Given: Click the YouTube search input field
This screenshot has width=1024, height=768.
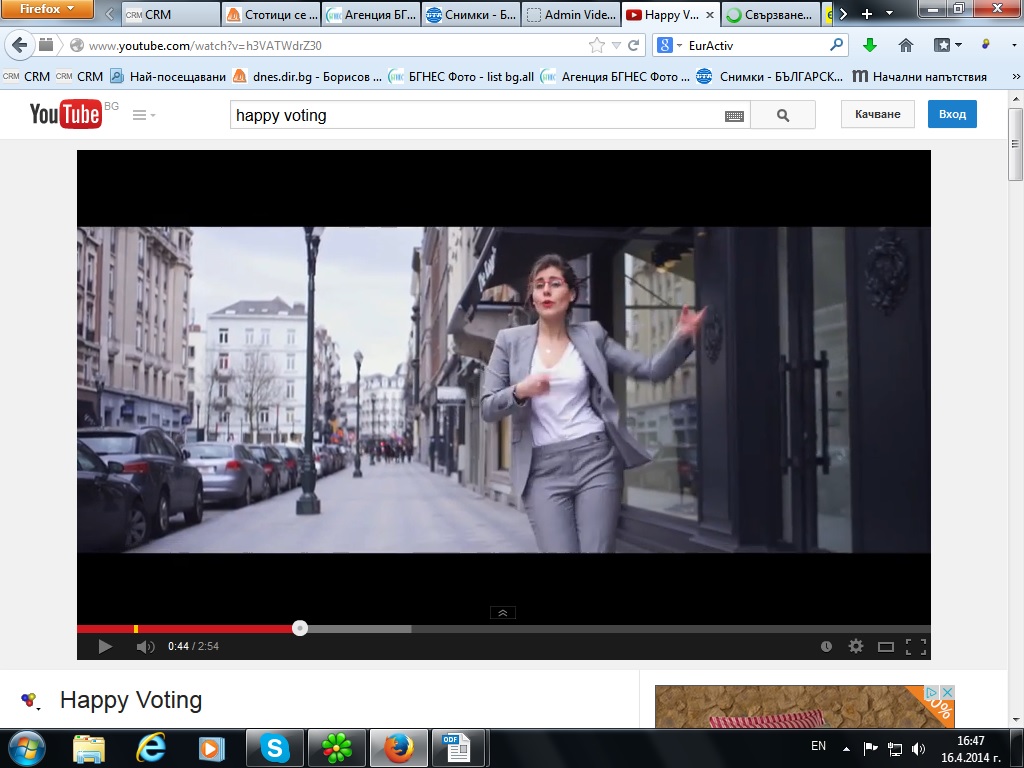Looking at the screenshot, I should coord(475,115).
